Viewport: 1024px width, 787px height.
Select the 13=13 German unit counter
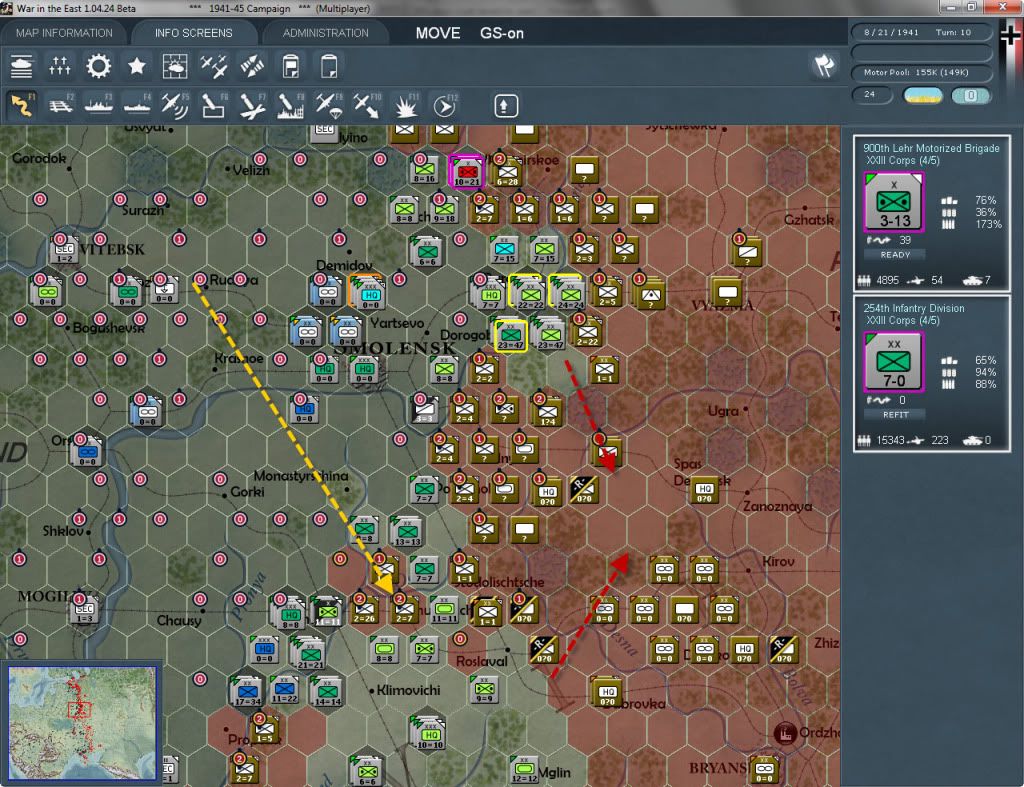click(406, 531)
